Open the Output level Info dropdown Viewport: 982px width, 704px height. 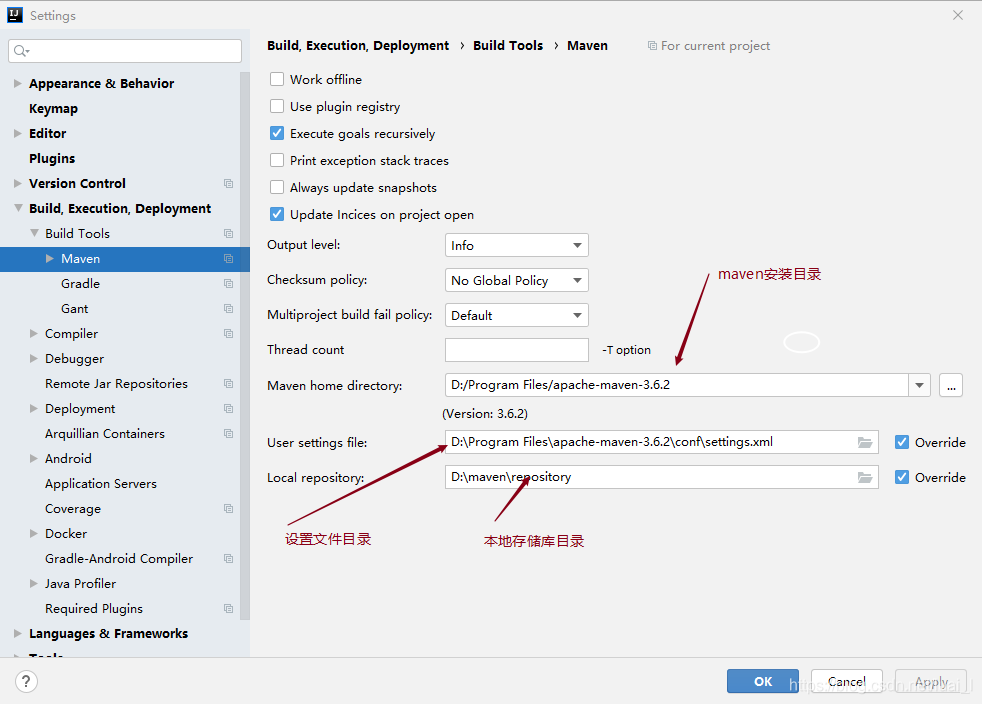pyautogui.click(x=517, y=246)
